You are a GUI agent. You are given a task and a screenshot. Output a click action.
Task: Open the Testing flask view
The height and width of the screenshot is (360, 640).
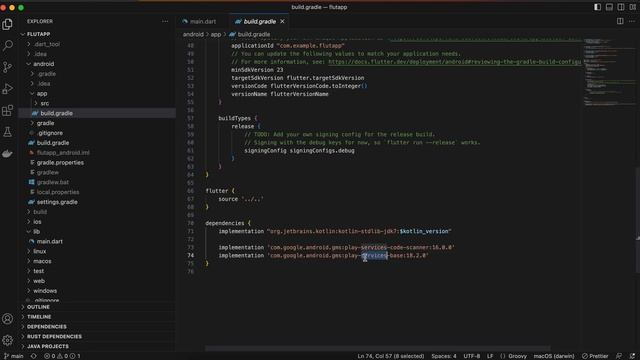tap(7, 132)
